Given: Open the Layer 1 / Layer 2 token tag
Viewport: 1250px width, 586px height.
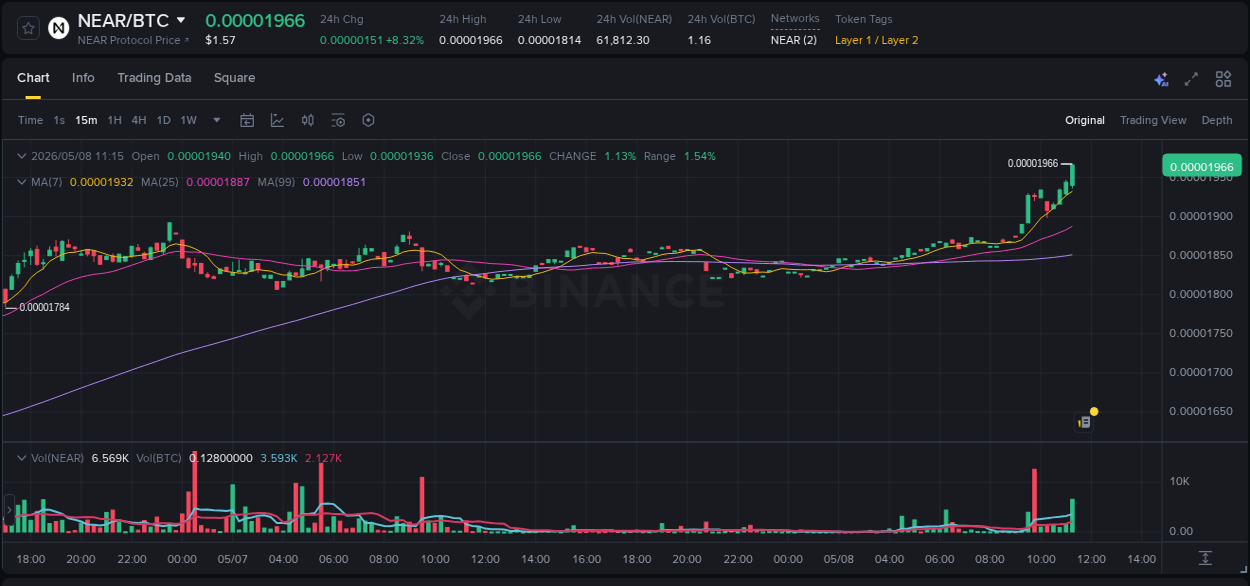Looking at the screenshot, I should point(877,40).
